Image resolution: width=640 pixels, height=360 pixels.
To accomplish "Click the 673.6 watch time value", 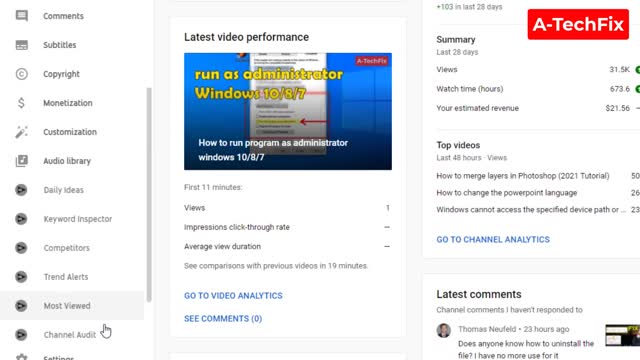I will click(620, 89).
